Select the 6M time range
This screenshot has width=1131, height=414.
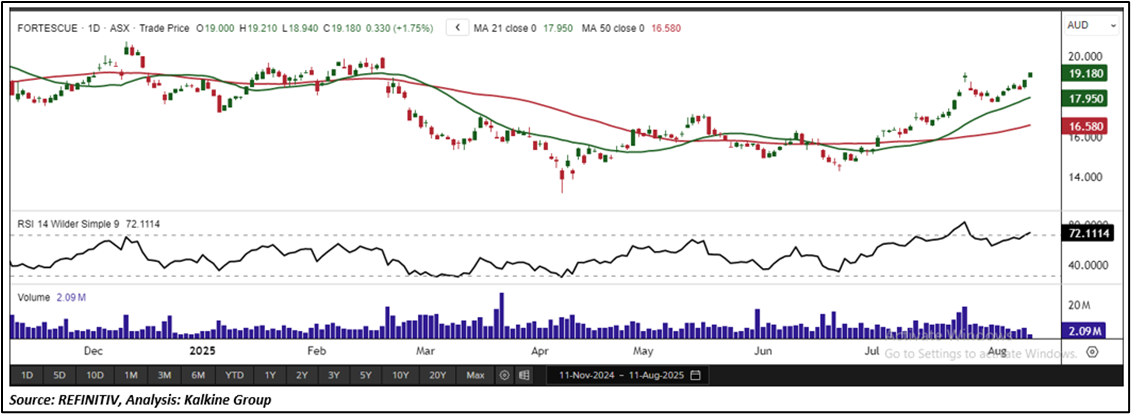click(198, 375)
